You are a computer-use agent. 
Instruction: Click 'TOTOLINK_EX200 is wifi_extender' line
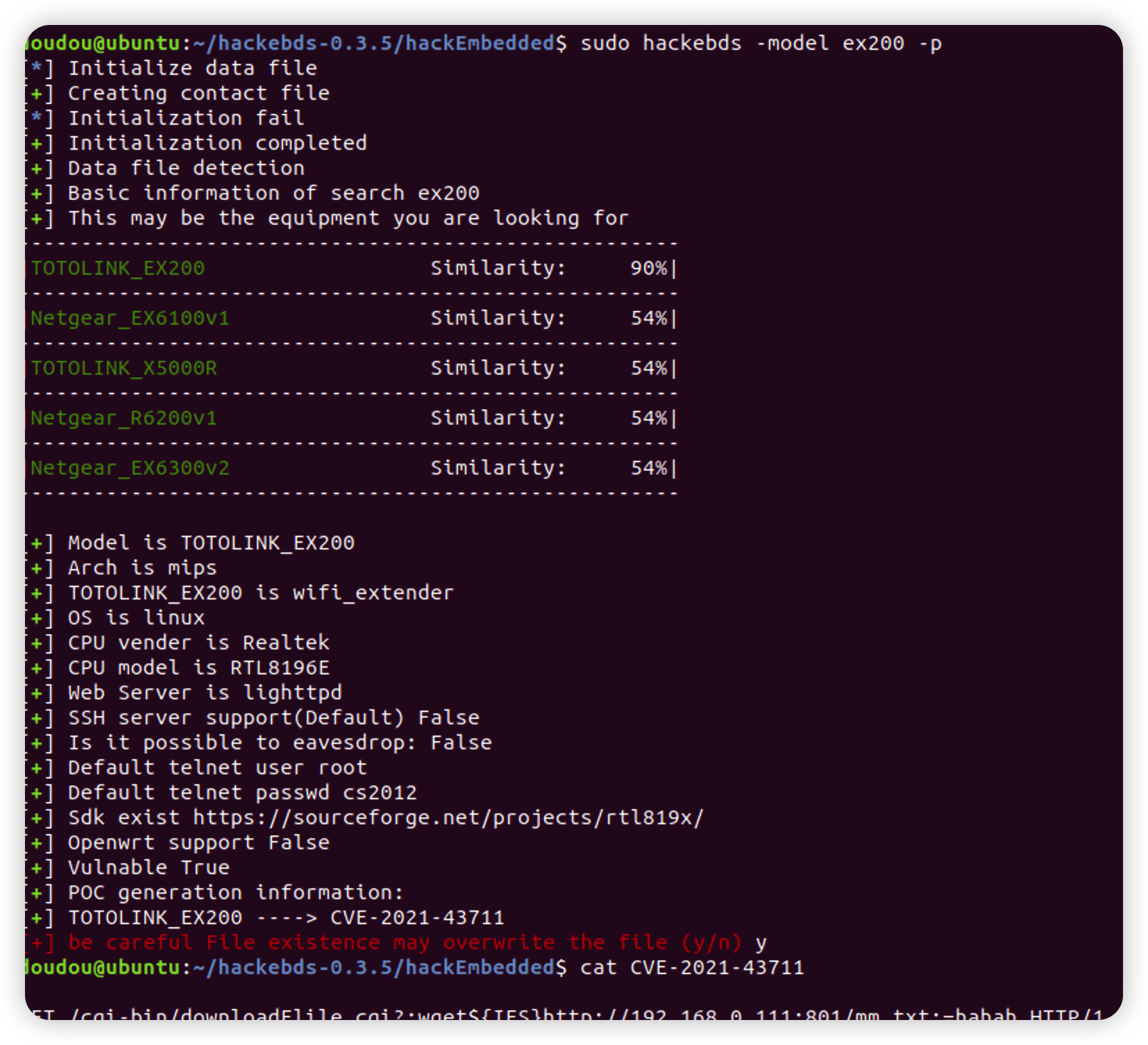(x=261, y=593)
